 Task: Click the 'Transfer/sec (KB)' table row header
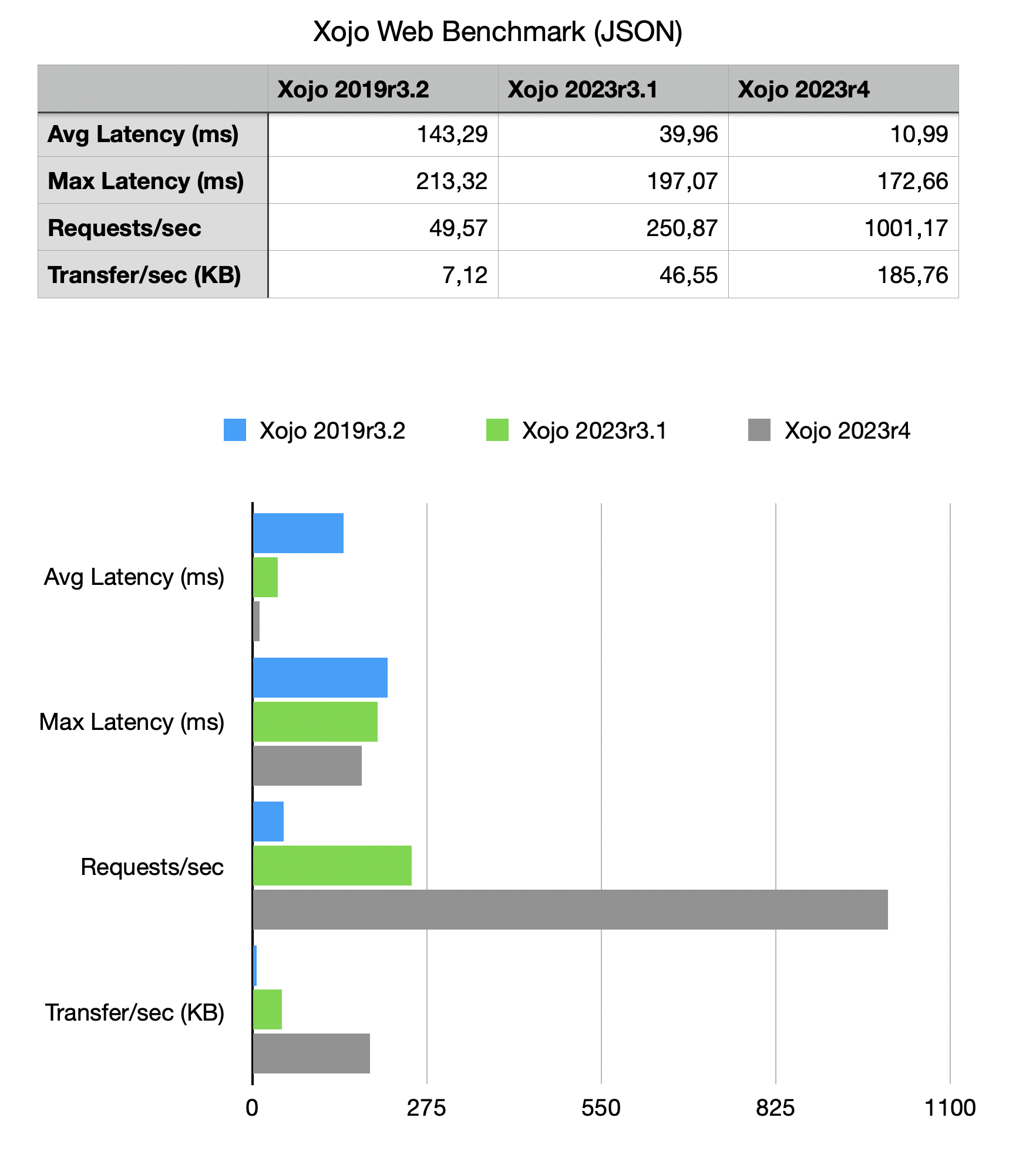point(153,274)
